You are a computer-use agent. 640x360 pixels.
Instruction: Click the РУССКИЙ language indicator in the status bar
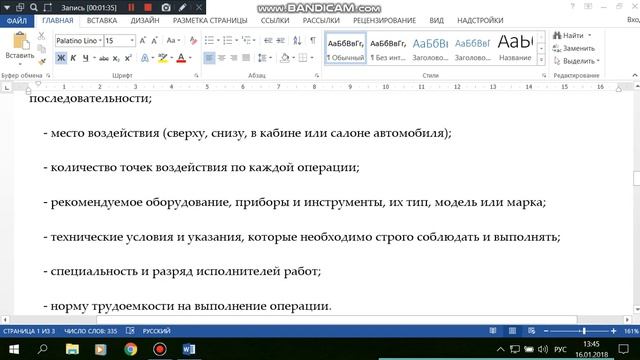(157, 331)
